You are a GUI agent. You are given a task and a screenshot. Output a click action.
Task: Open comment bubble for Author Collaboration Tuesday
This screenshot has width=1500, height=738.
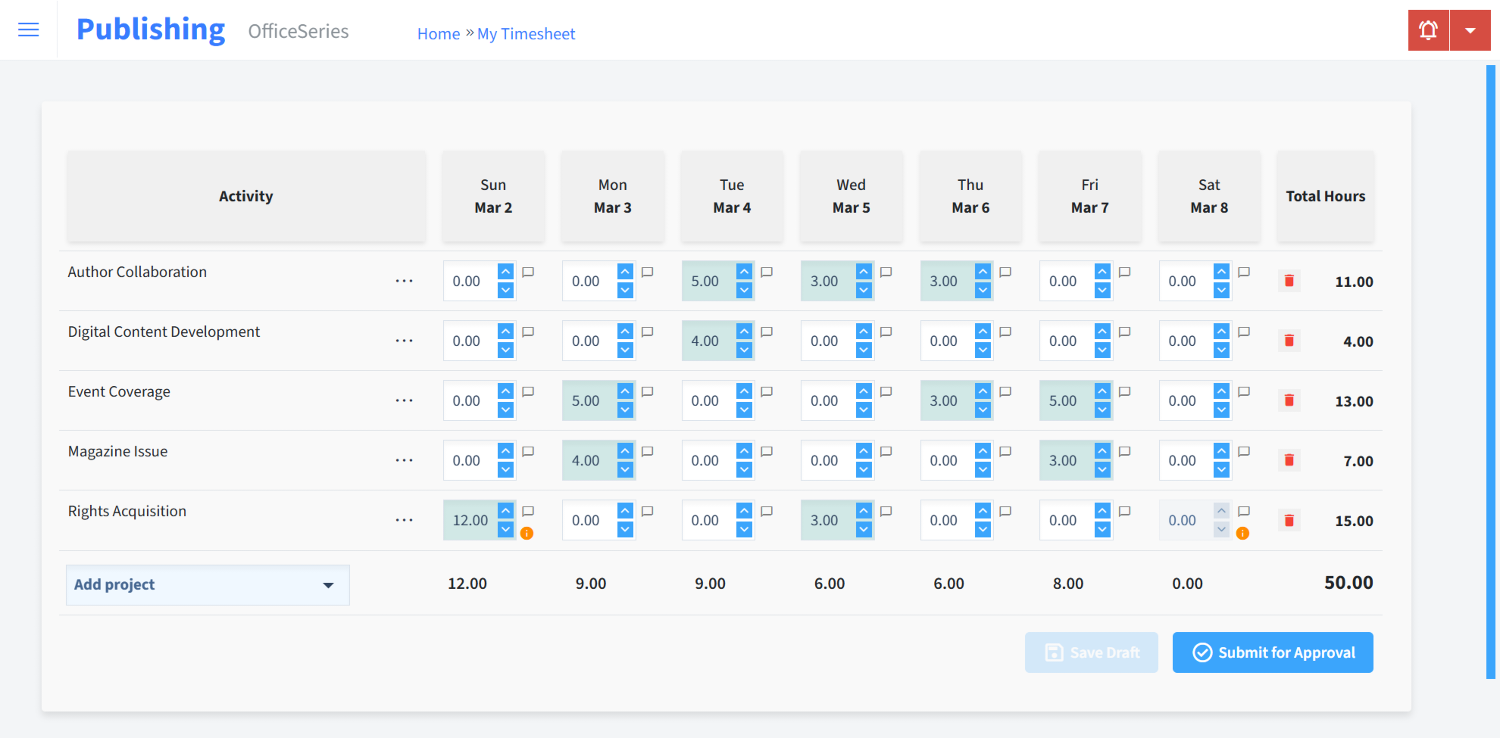[765, 270]
